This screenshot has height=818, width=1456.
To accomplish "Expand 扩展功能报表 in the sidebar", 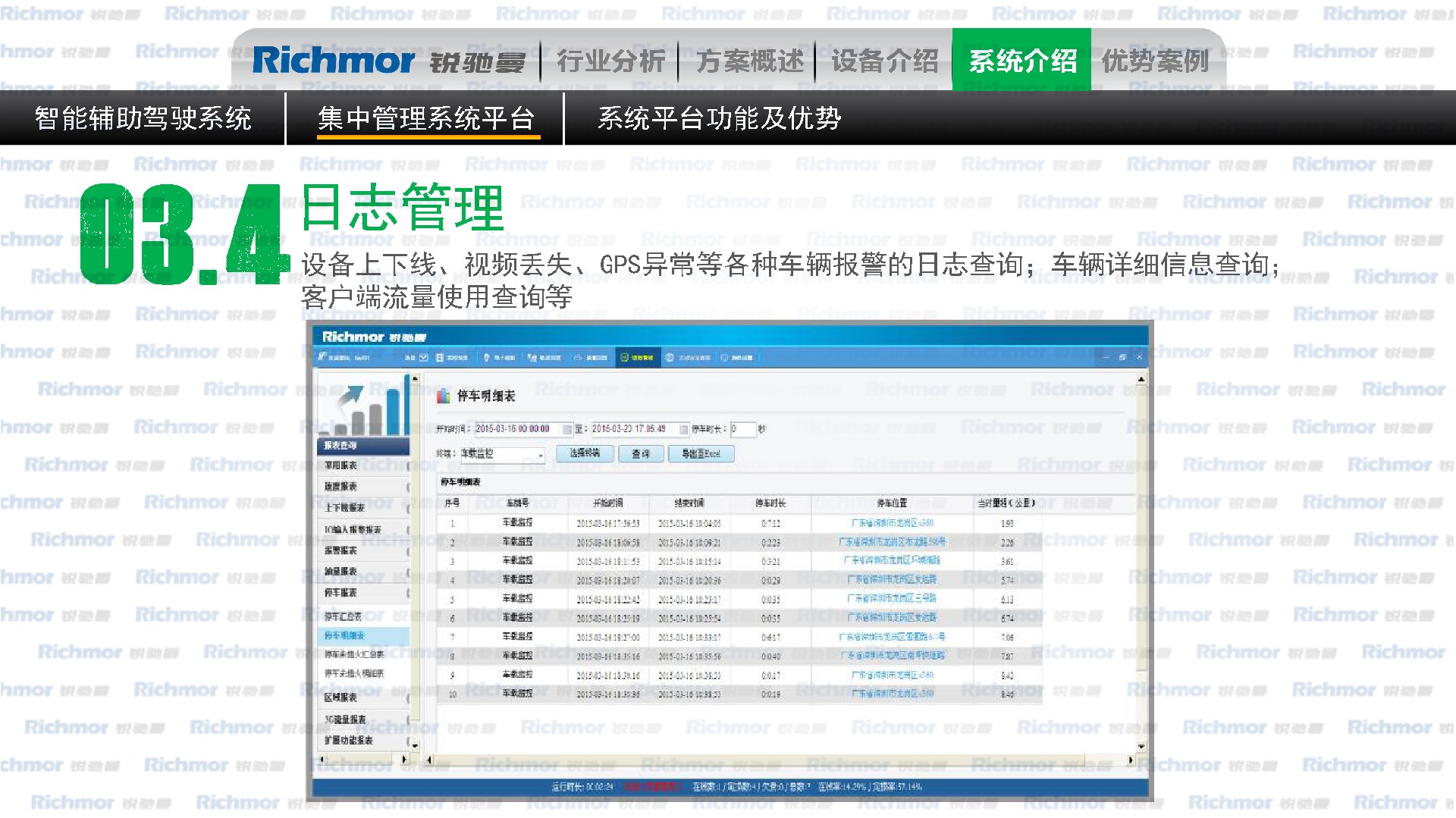I will point(362,740).
